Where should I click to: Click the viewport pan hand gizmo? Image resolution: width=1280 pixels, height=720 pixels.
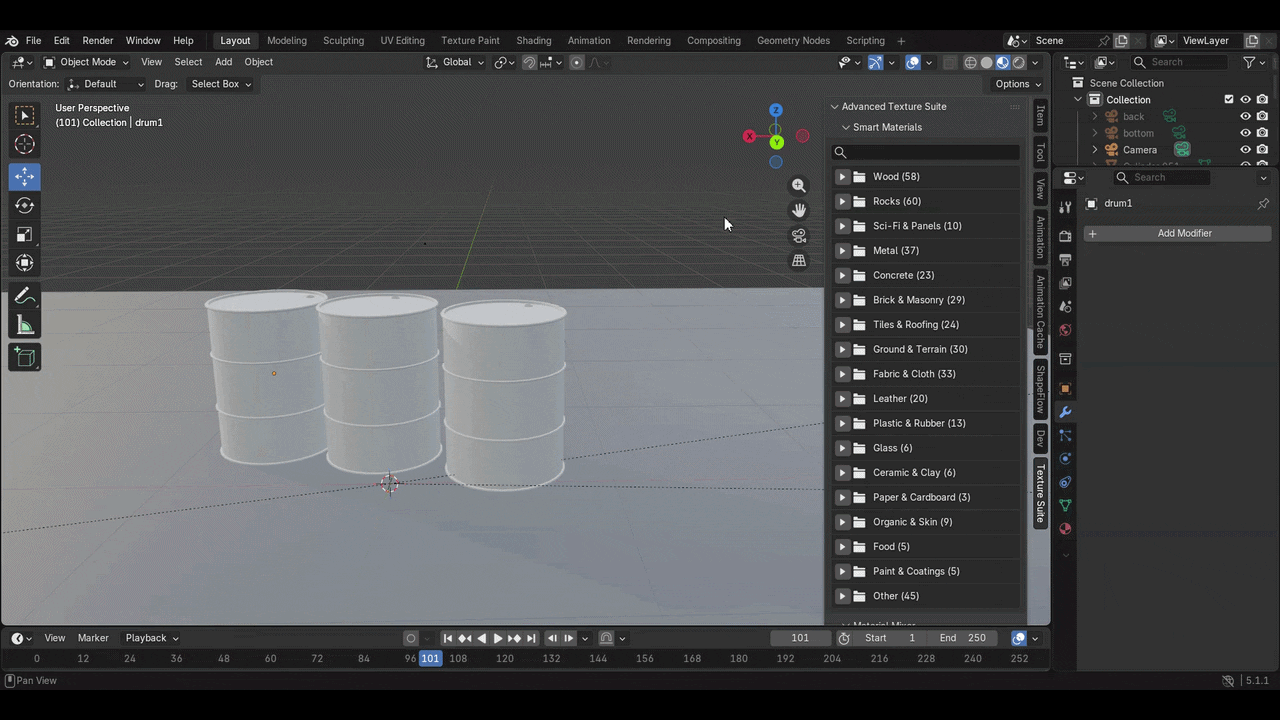click(x=799, y=211)
